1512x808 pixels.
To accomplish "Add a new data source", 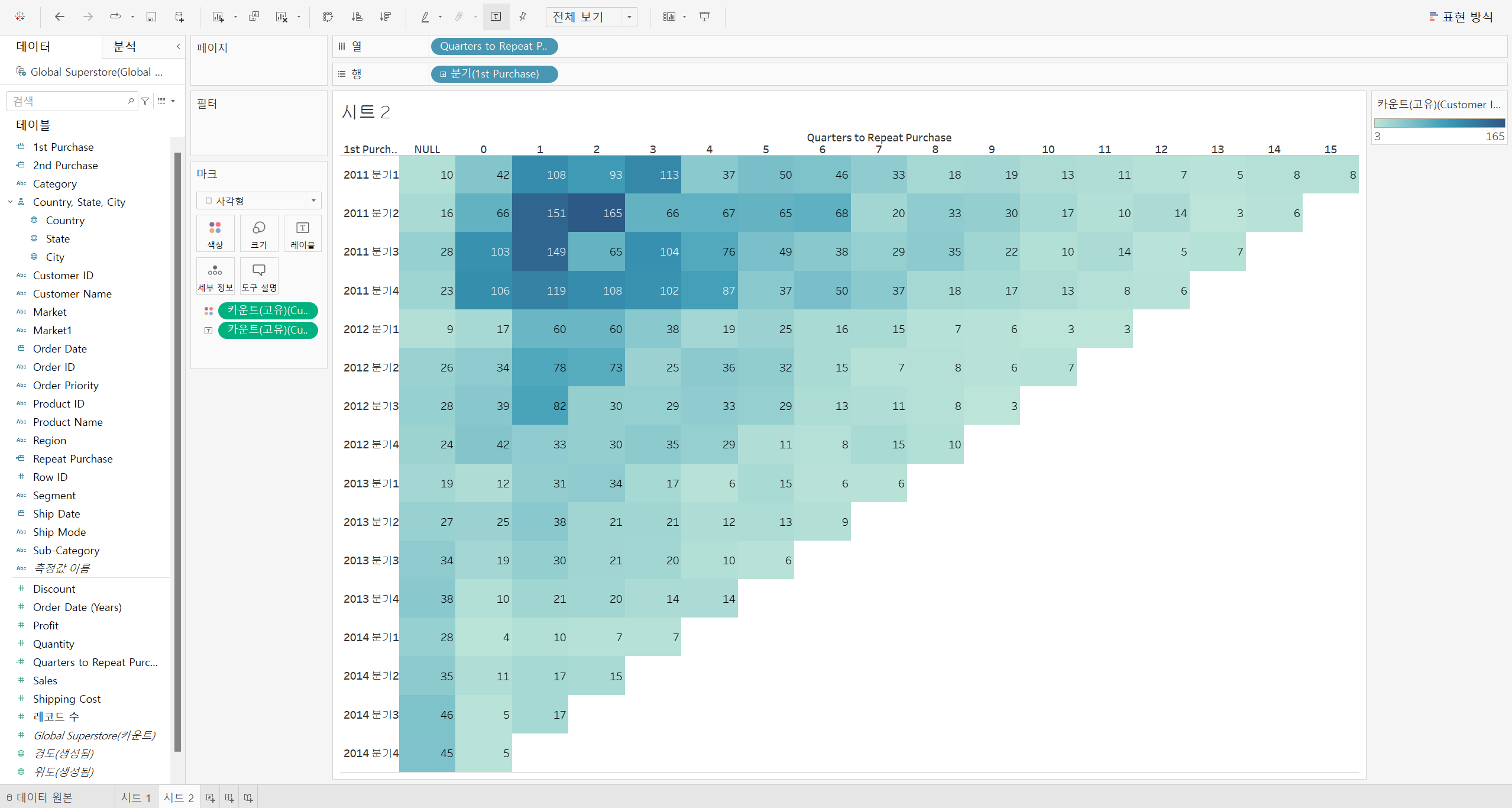I will [180, 17].
